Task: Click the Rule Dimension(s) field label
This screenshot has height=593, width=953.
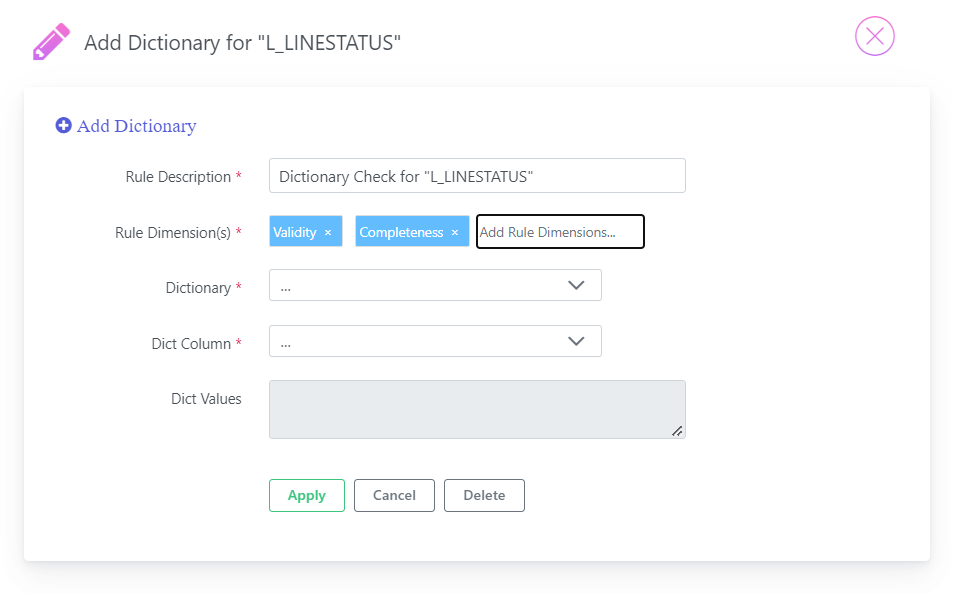Action: pos(173,233)
